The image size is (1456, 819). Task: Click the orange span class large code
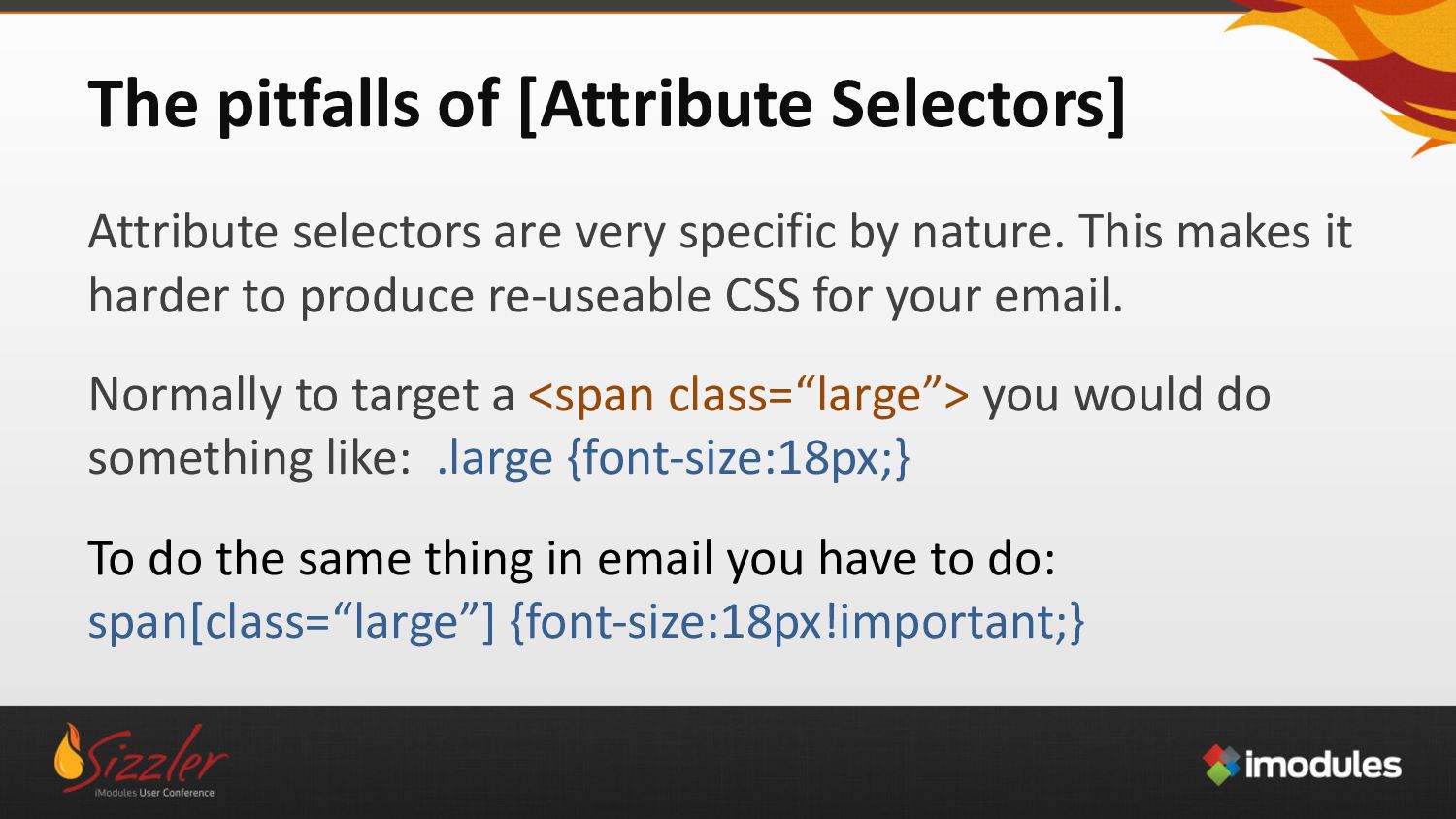(748, 396)
